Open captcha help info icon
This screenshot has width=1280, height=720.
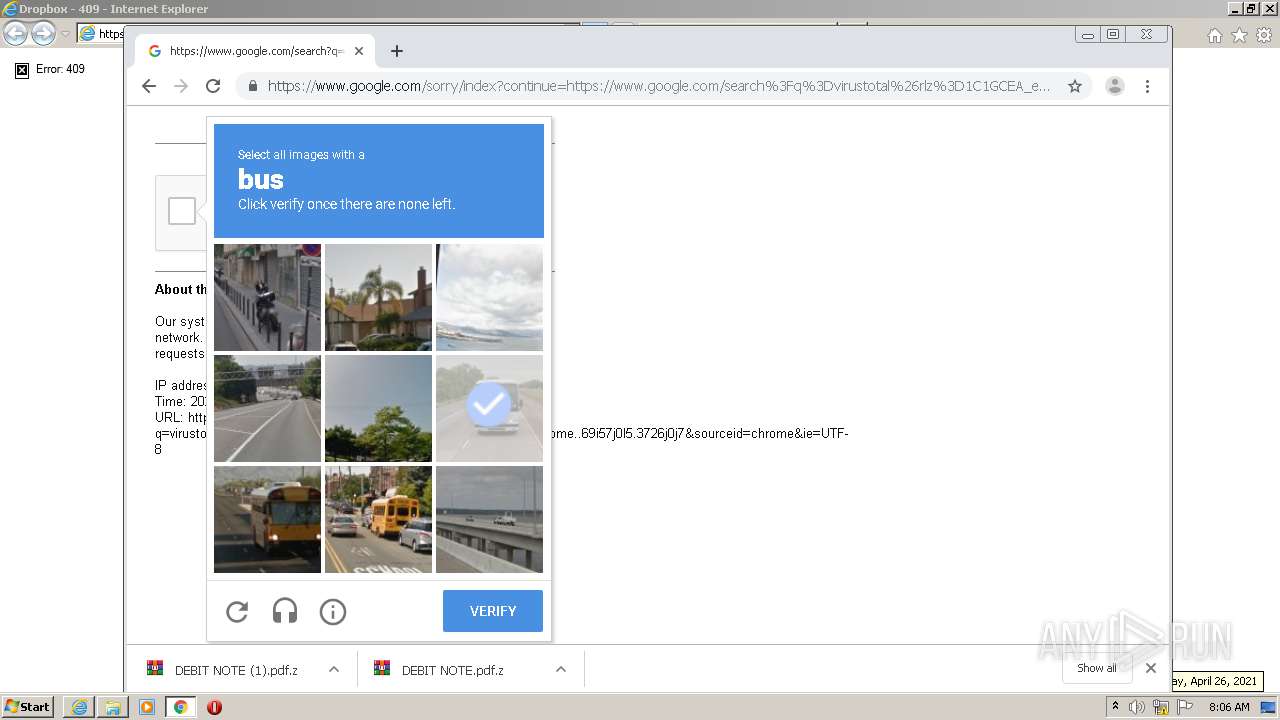click(x=333, y=611)
